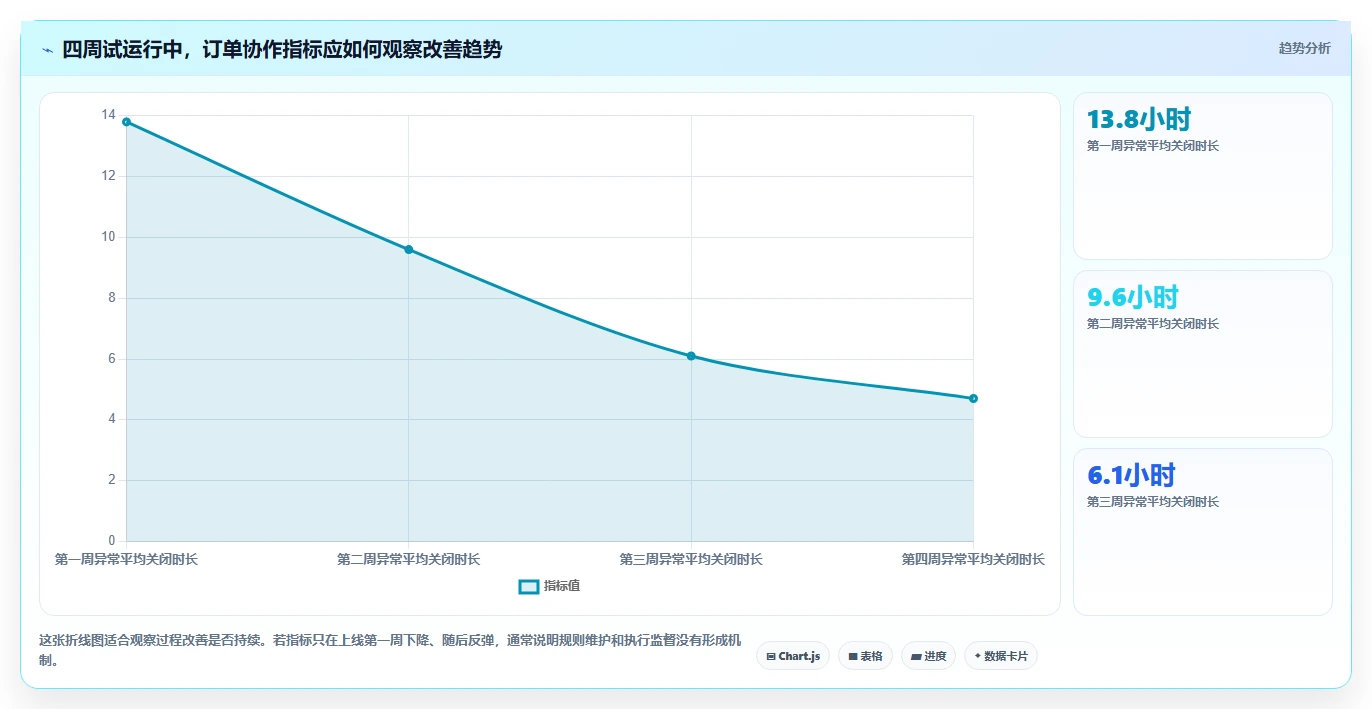Screen dimensions: 1372x709
Task: Click the lightning icon beside the title
Action: click(47, 50)
